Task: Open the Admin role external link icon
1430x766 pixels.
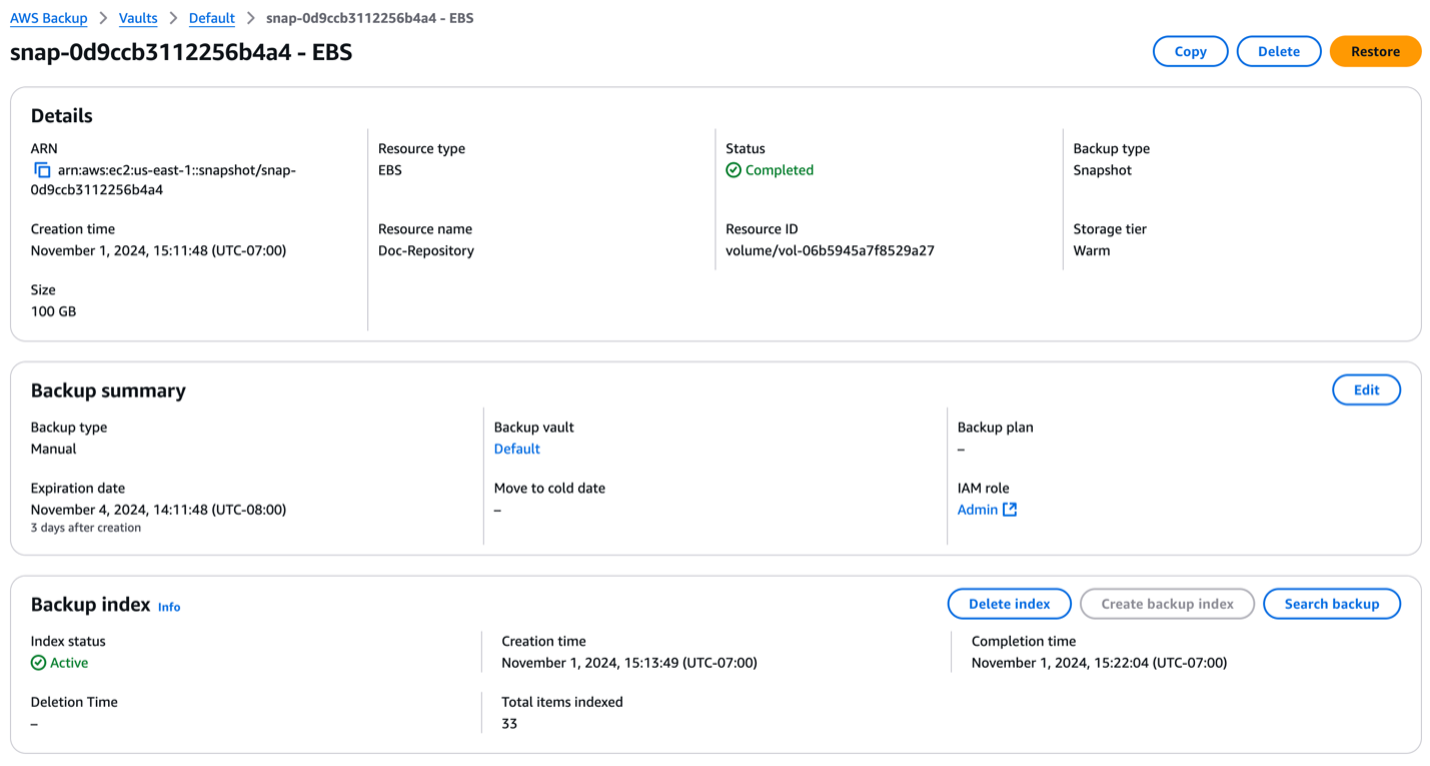Action: click(1010, 510)
